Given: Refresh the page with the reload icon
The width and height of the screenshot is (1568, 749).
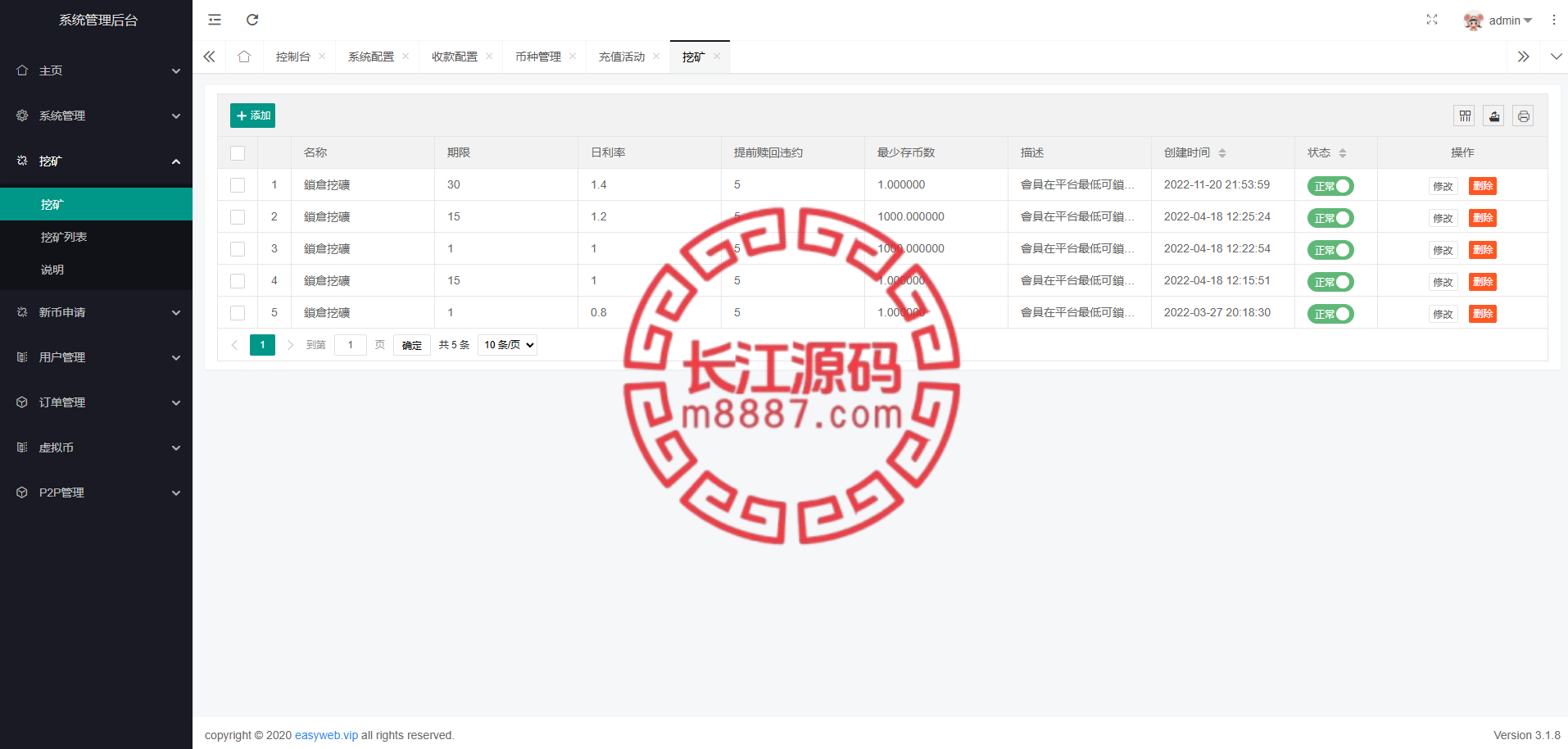Looking at the screenshot, I should tap(252, 20).
